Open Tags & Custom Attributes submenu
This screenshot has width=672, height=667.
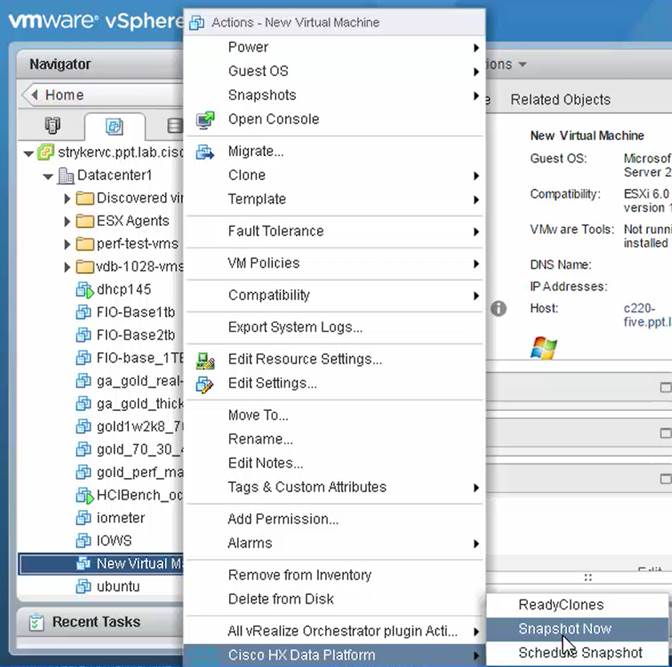334,487
